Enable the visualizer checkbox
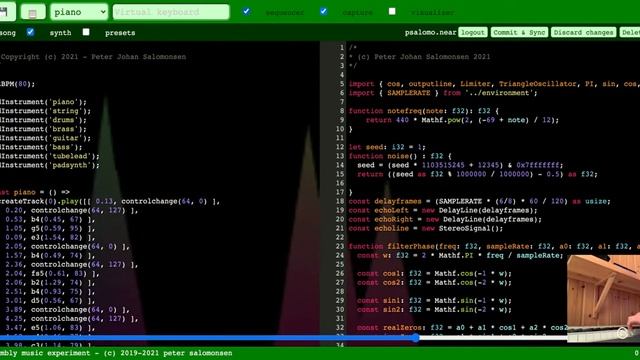640x360 pixels. pyautogui.click(x=392, y=11)
